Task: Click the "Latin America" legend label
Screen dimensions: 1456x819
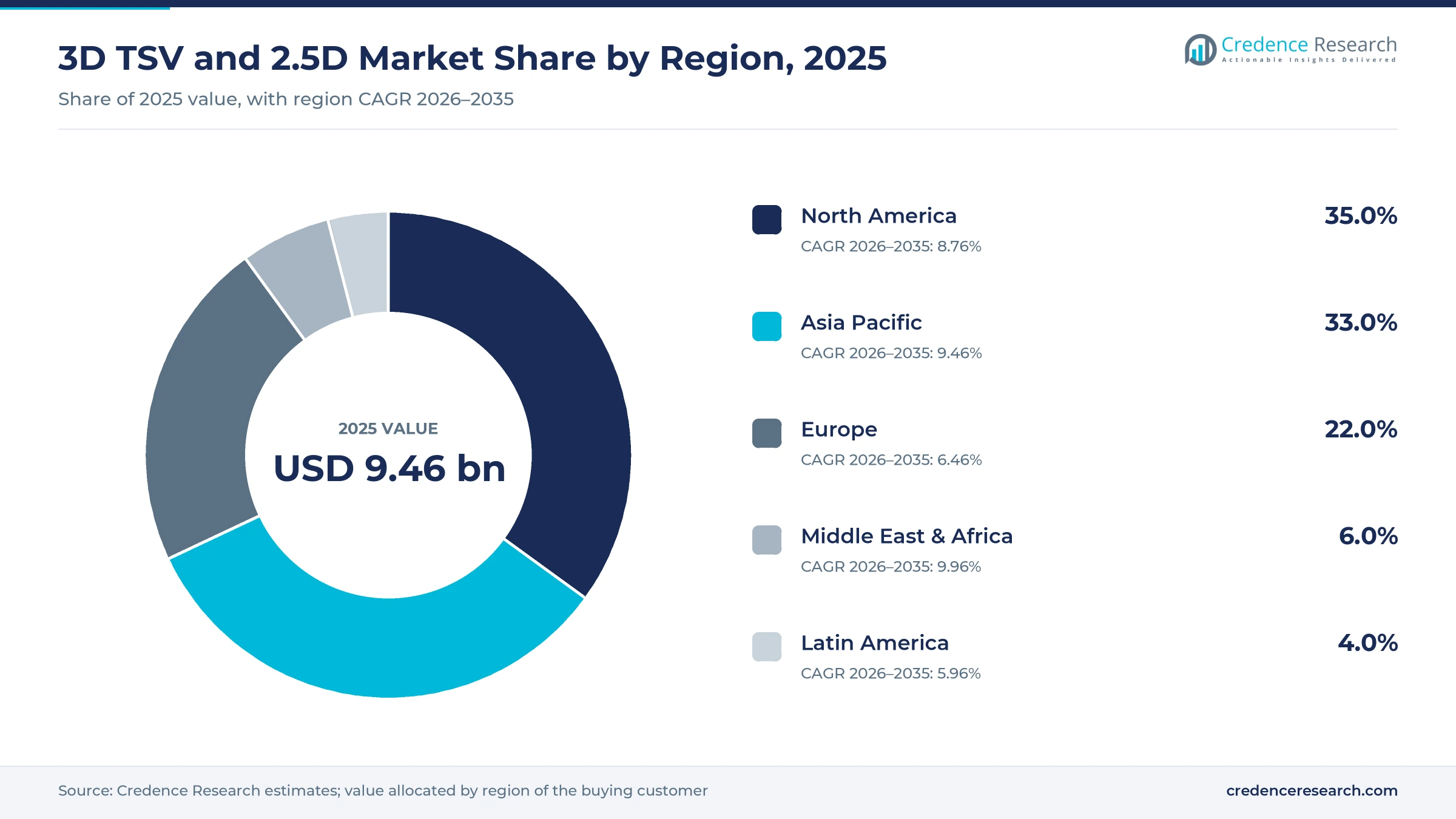Action: point(875,643)
